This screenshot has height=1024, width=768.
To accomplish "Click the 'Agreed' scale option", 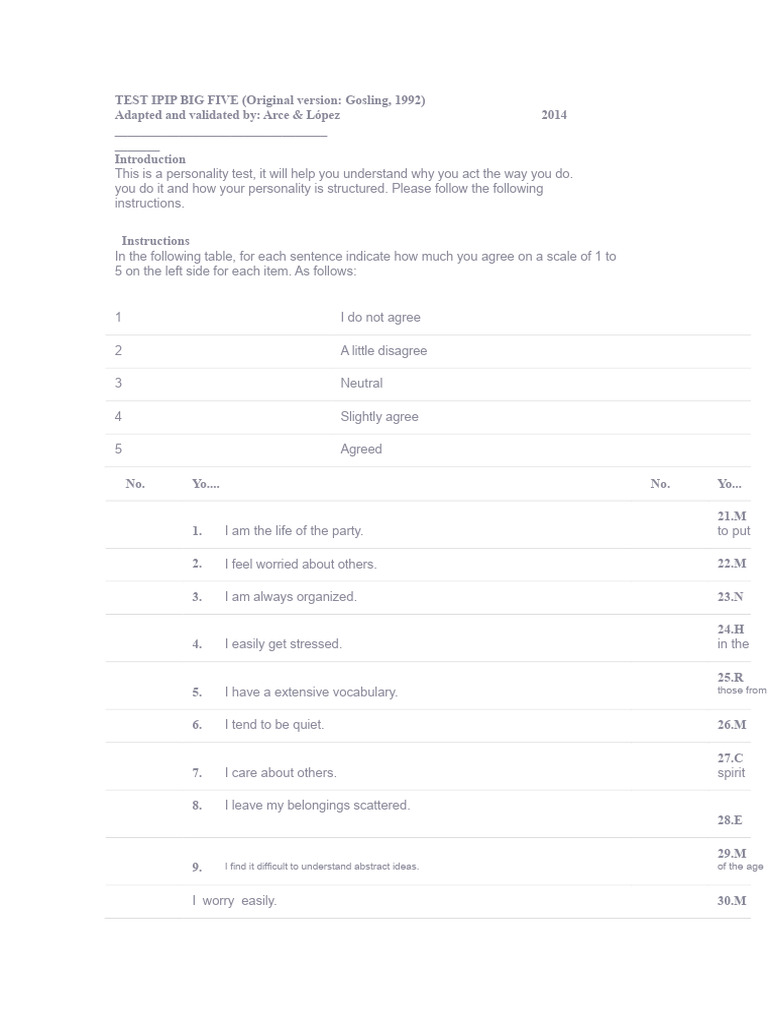I will (x=361, y=450).
